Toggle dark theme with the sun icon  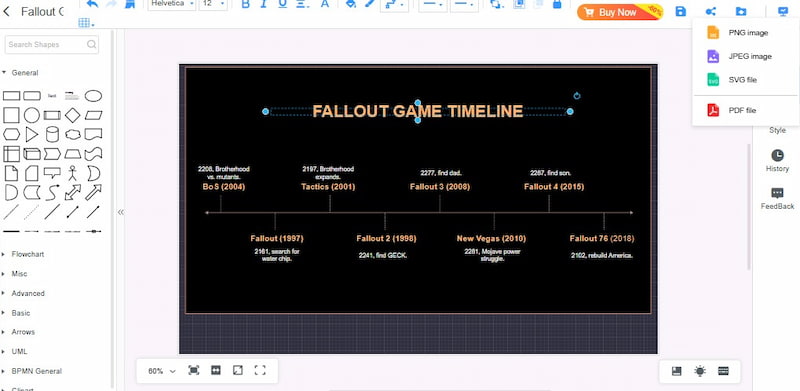pos(700,371)
